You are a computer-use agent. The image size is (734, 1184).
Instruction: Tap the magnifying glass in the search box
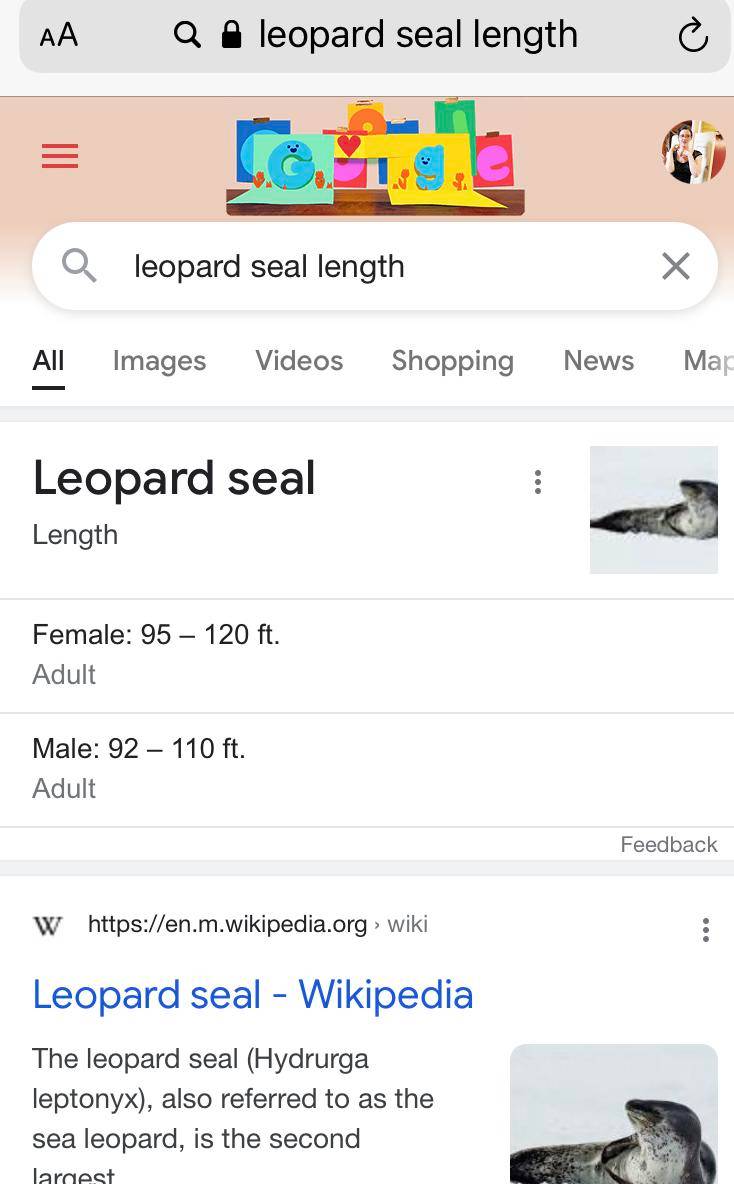coord(80,266)
